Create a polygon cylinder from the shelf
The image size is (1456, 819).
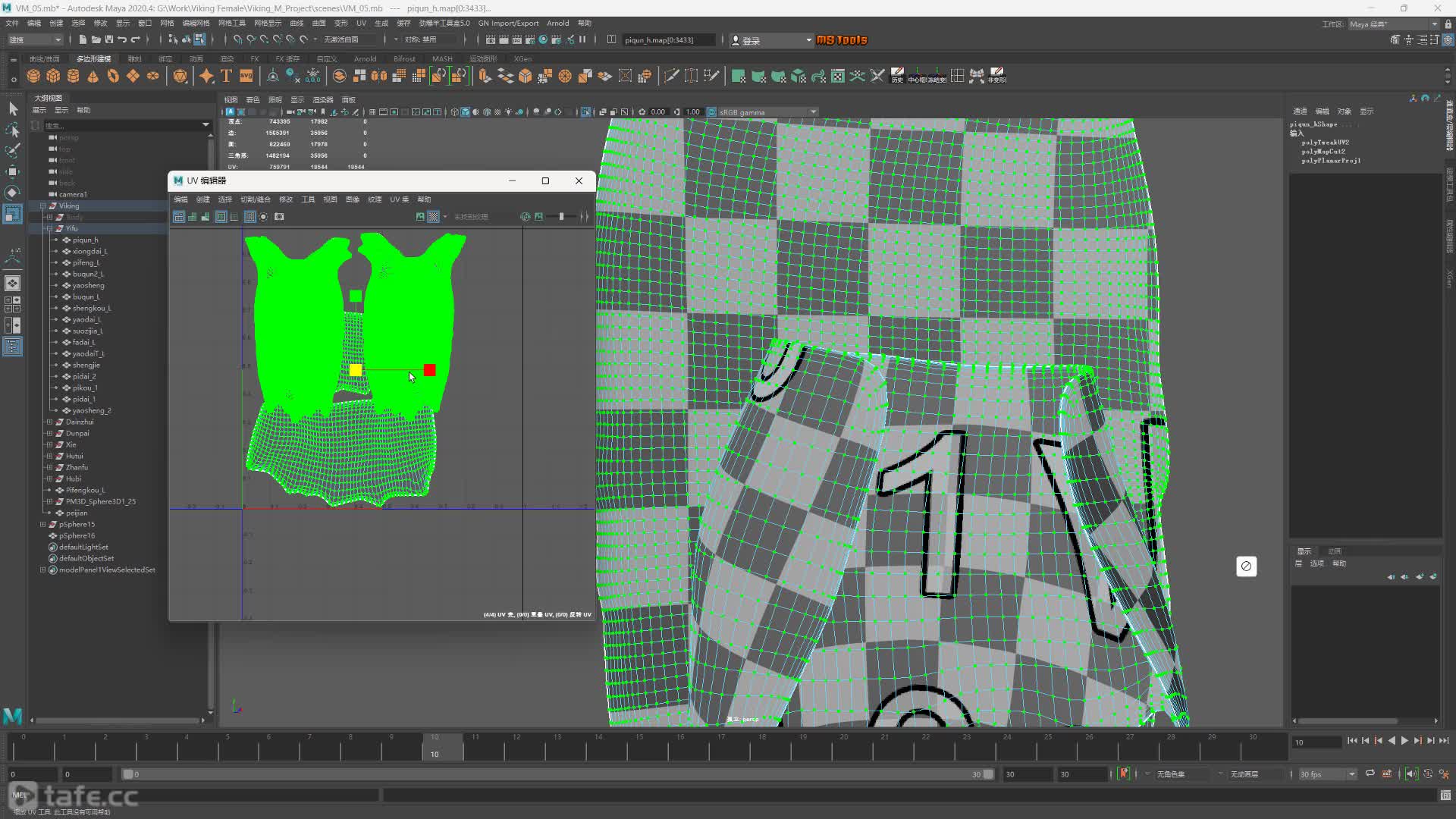73,76
